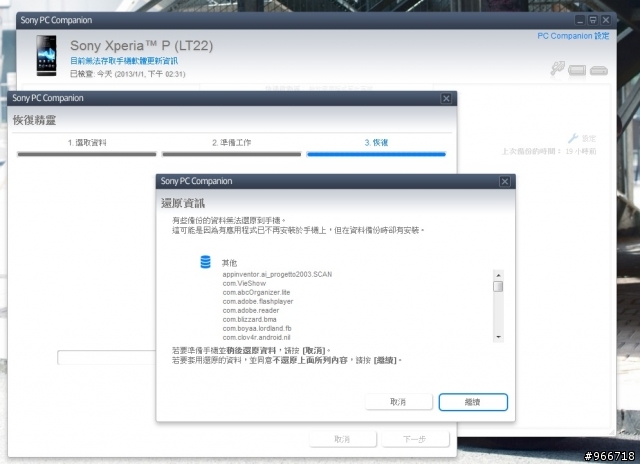Click the 上次備份的時間 19 小時前 text
Screen dimensions: 640x464
tap(549, 151)
